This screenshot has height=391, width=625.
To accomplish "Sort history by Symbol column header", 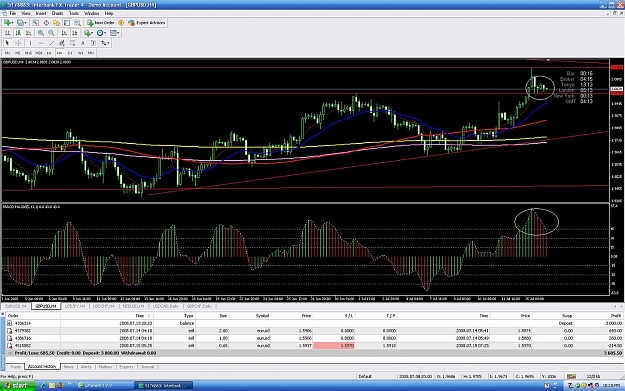I will pos(251,316).
